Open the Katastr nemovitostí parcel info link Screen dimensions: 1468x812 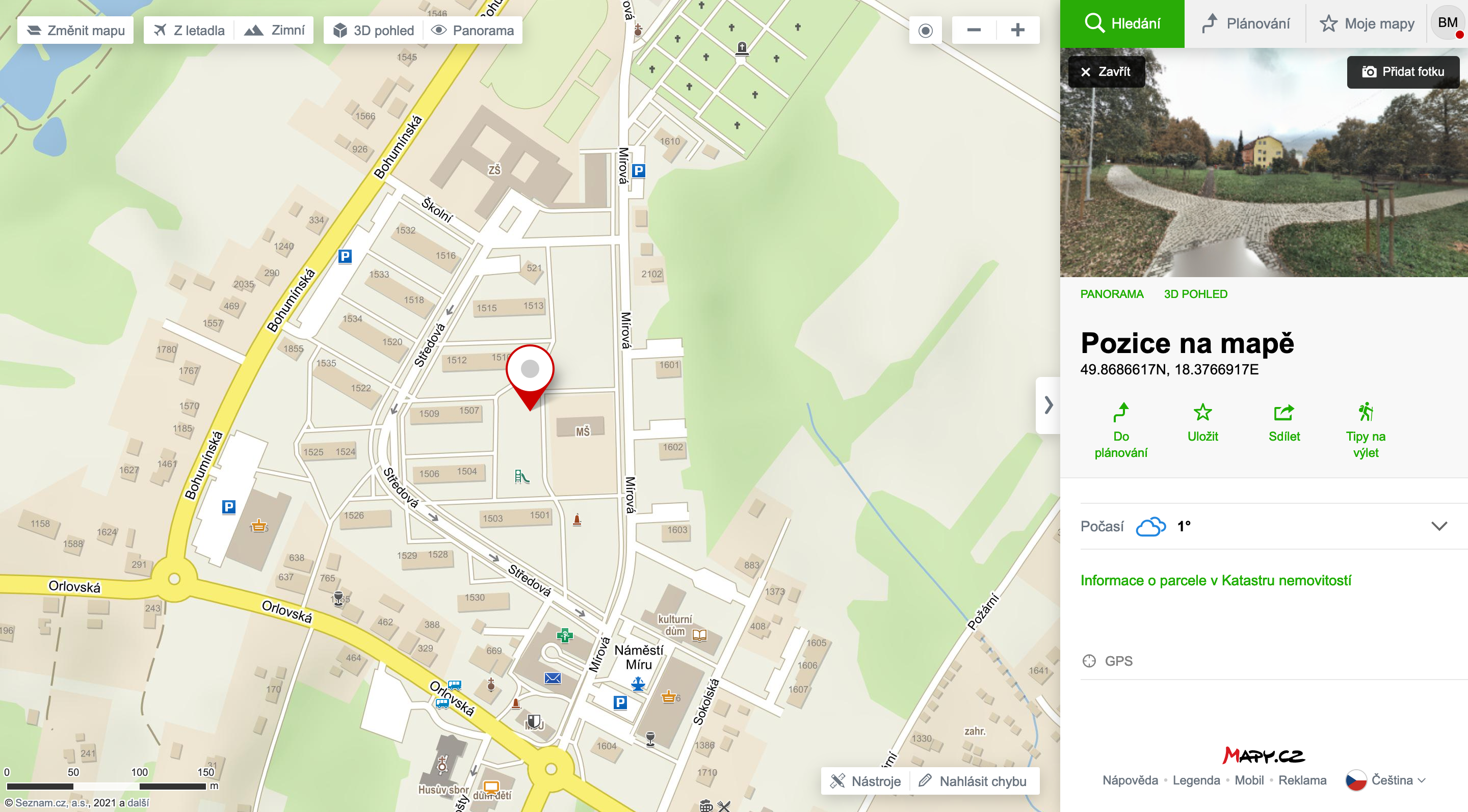click(1216, 580)
